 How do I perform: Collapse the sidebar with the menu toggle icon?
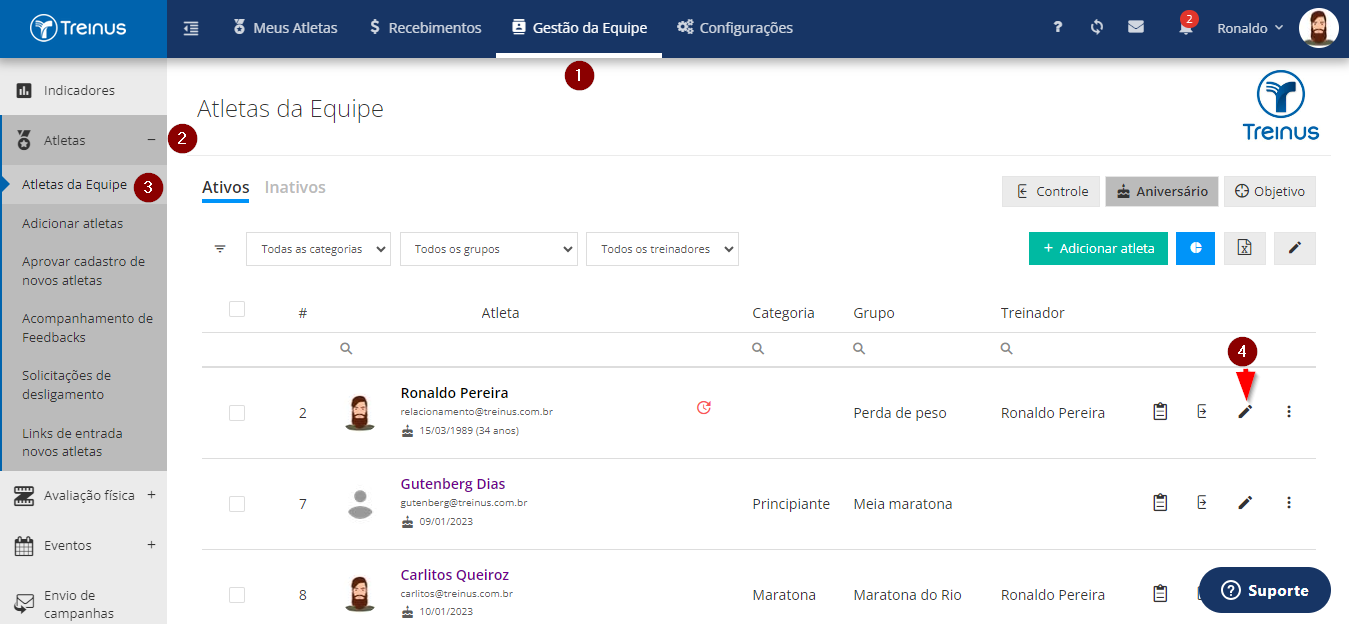tap(191, 28)
